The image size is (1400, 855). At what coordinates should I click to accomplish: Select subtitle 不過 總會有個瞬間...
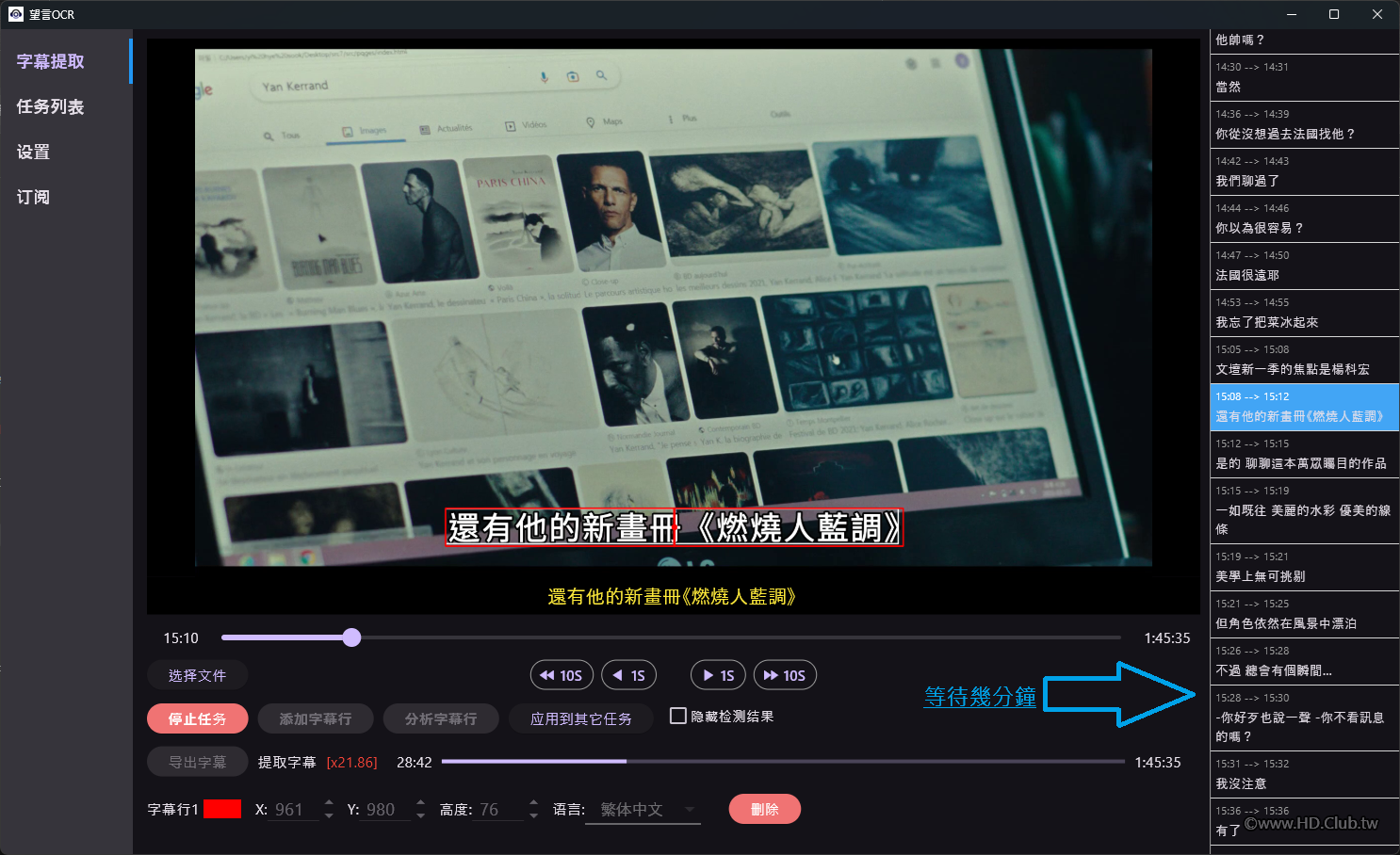(1304, 661)
